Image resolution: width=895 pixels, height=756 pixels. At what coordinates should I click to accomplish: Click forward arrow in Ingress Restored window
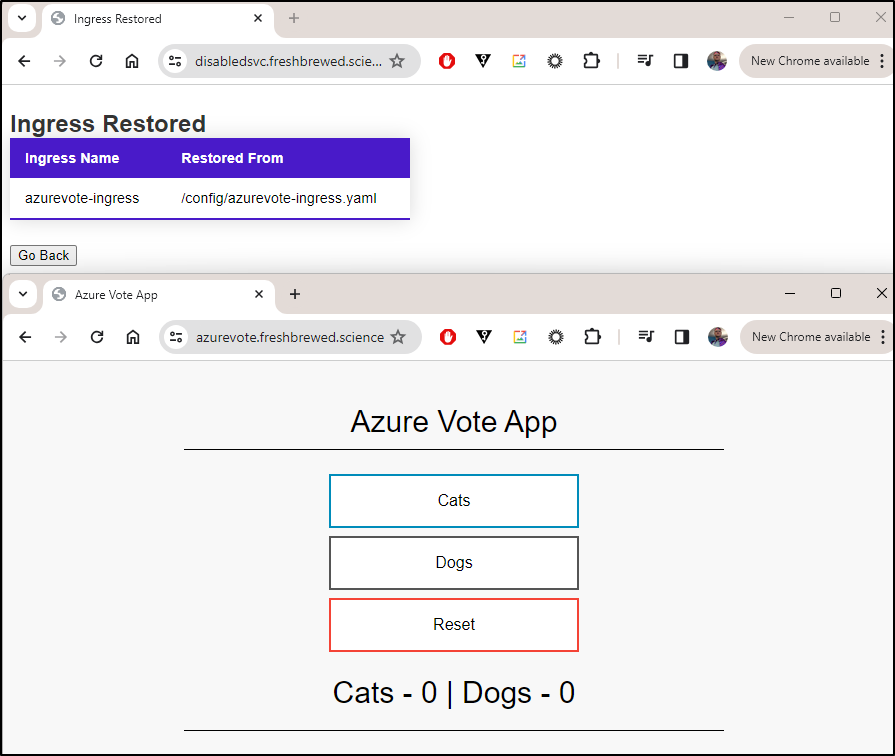[x=60, y=61]
